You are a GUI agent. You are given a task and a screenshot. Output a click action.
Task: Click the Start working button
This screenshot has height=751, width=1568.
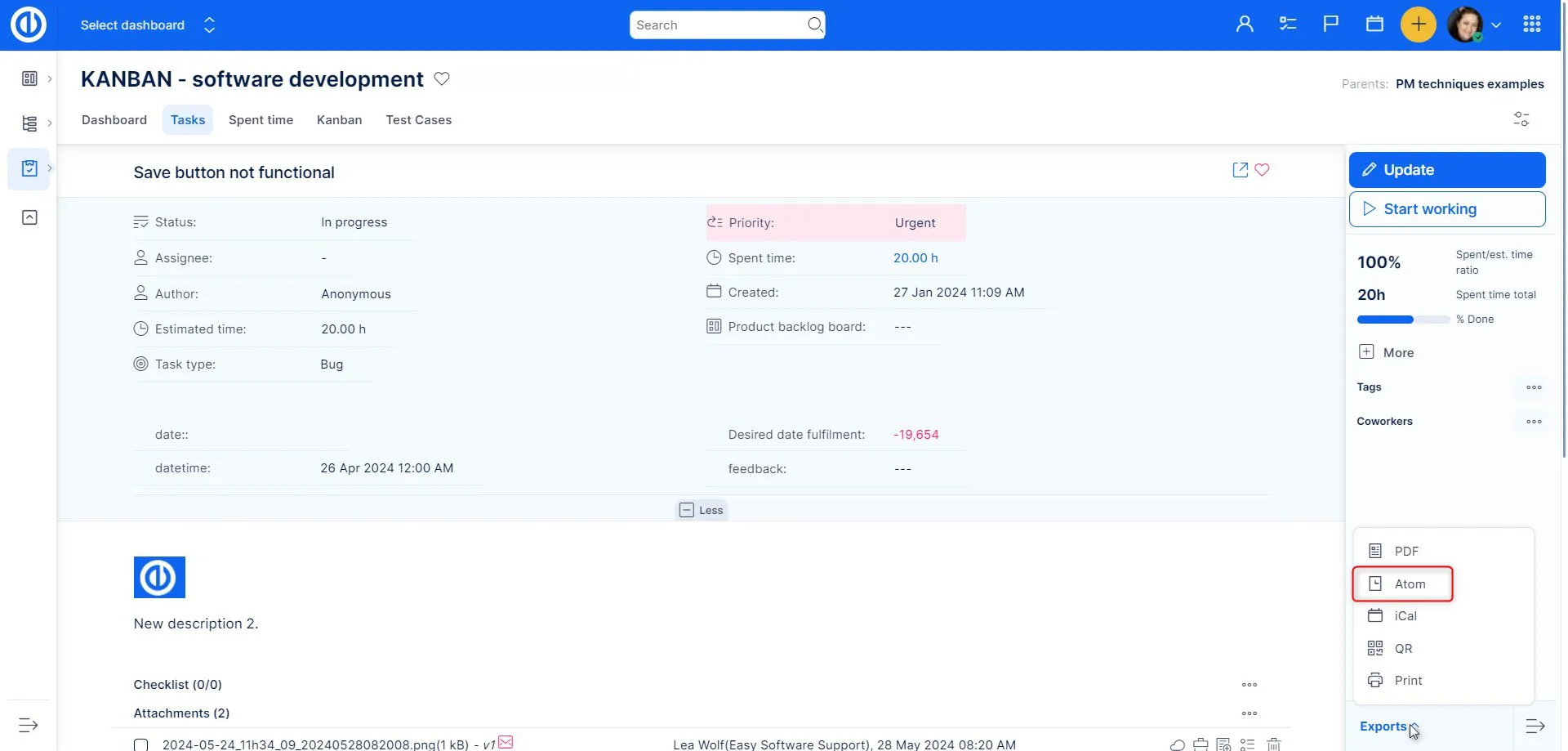[1446, 209]
